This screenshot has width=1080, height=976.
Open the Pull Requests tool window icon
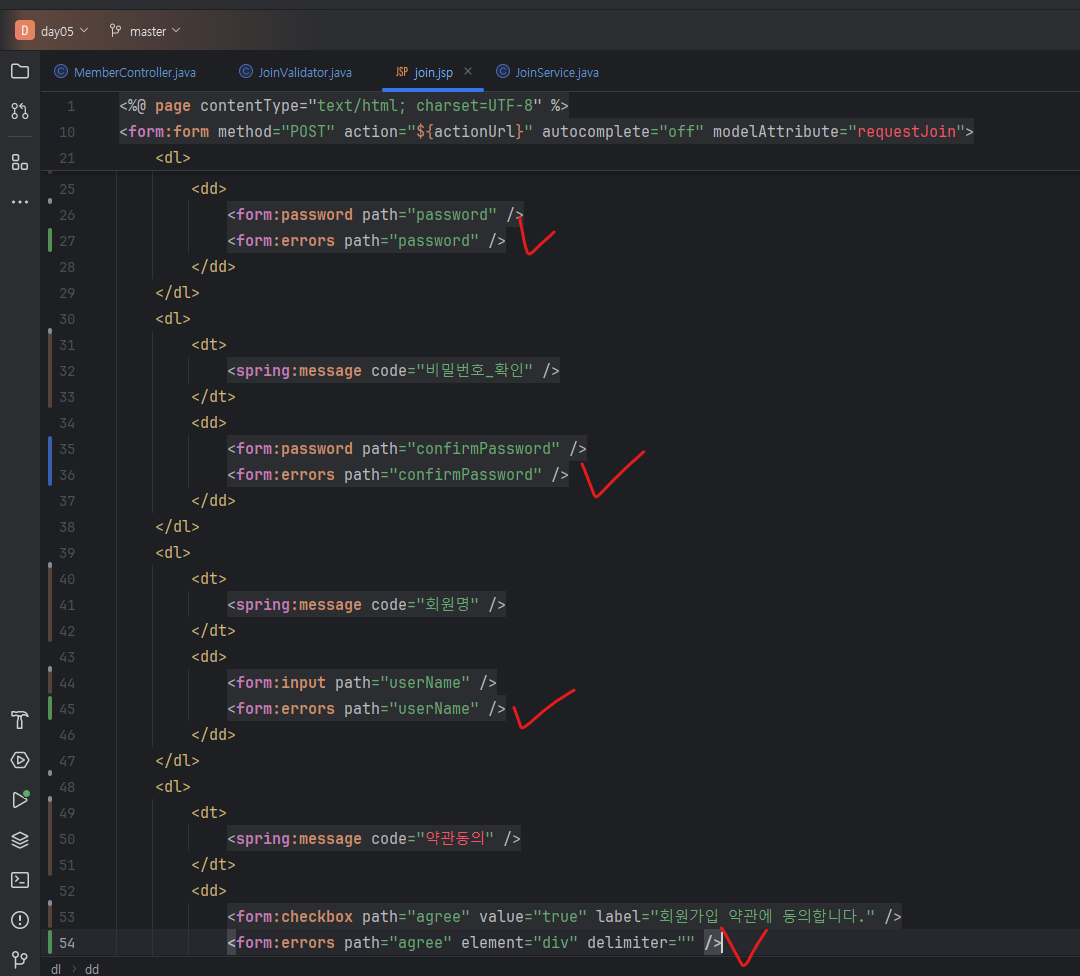pyautogui.click(x=20, y=111)
